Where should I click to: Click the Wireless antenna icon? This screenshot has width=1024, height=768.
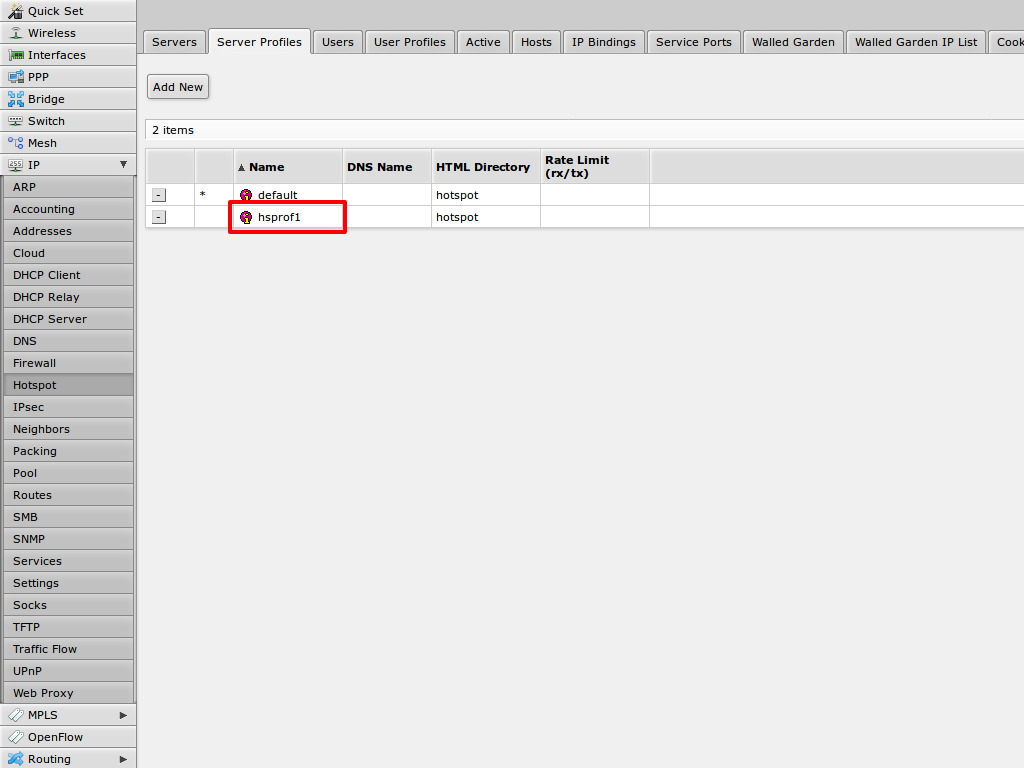tap(15, 33)
